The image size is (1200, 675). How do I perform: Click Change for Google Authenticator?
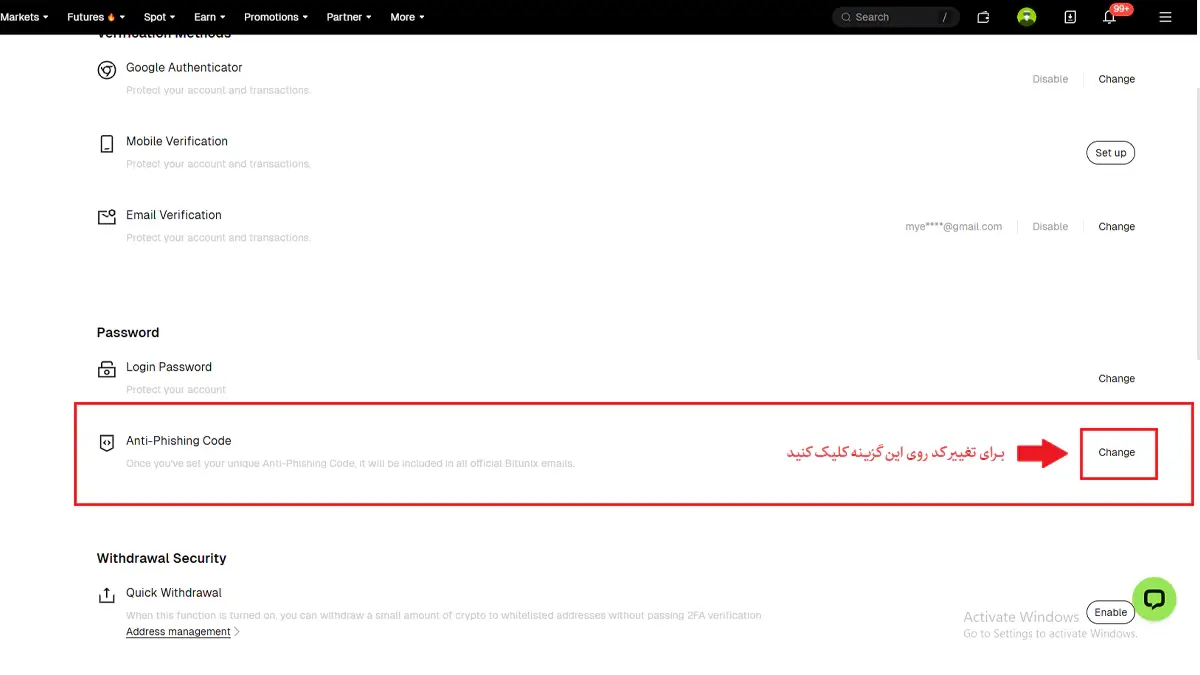[x=1116, y=79]
